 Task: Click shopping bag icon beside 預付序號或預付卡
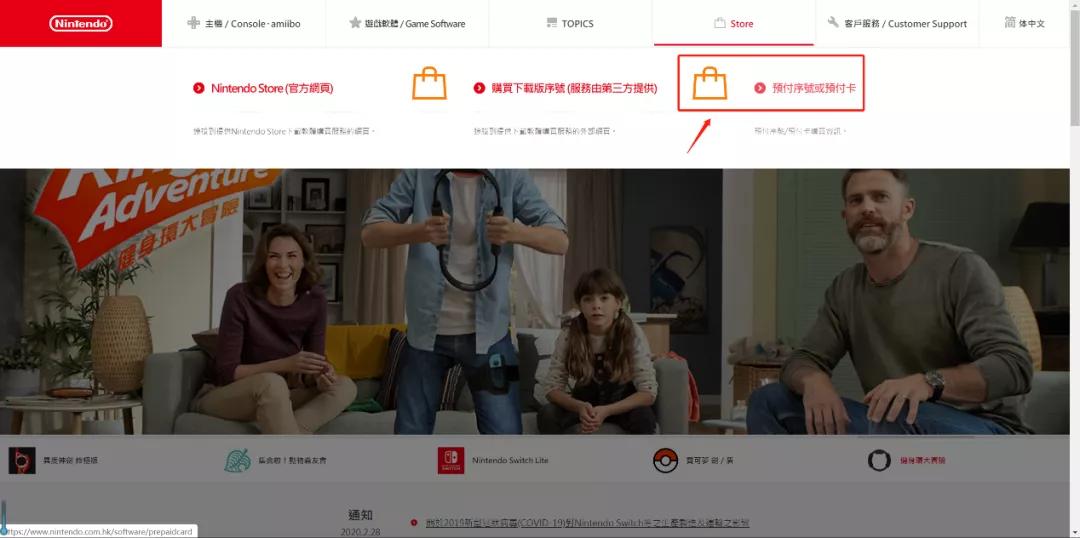click(710, 83)
